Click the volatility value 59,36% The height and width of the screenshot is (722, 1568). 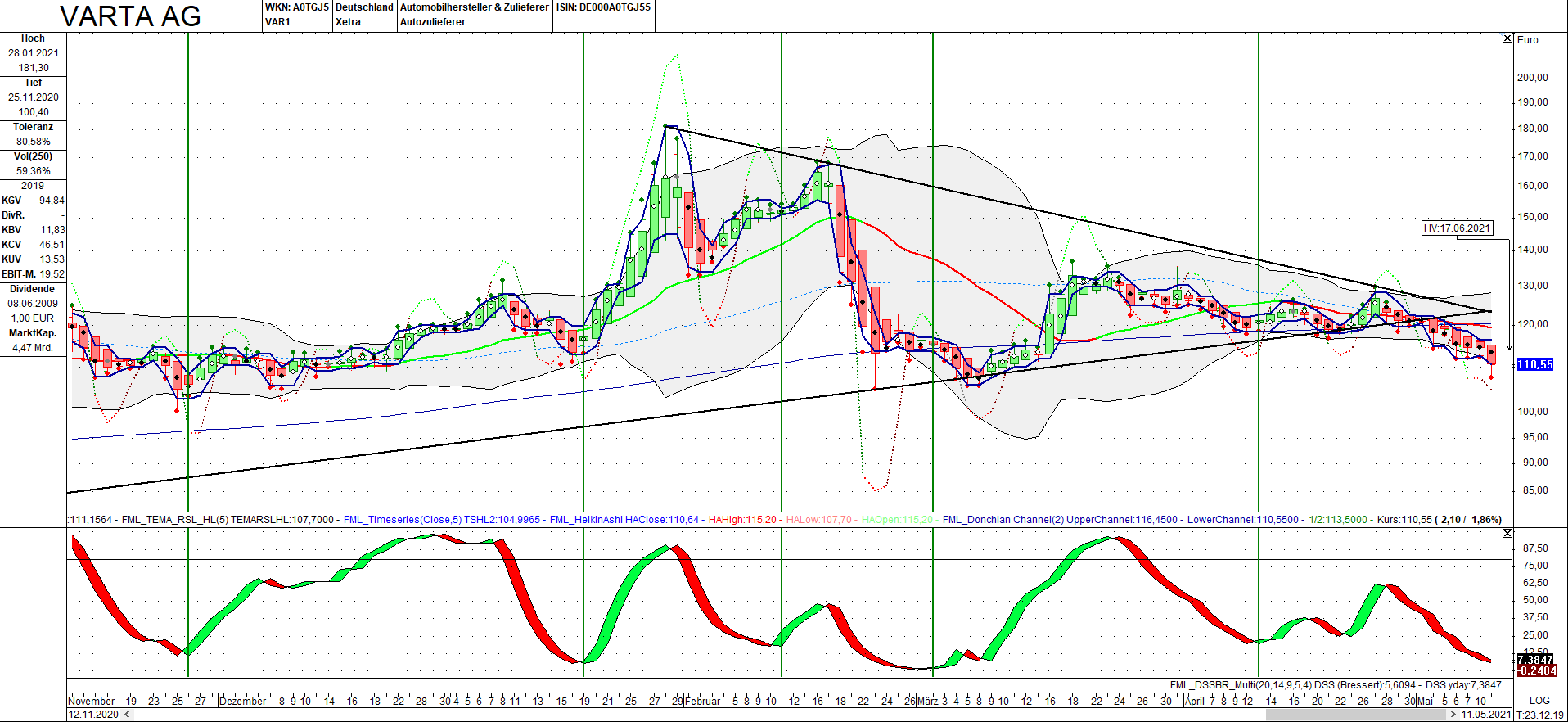tap(34, 171)
